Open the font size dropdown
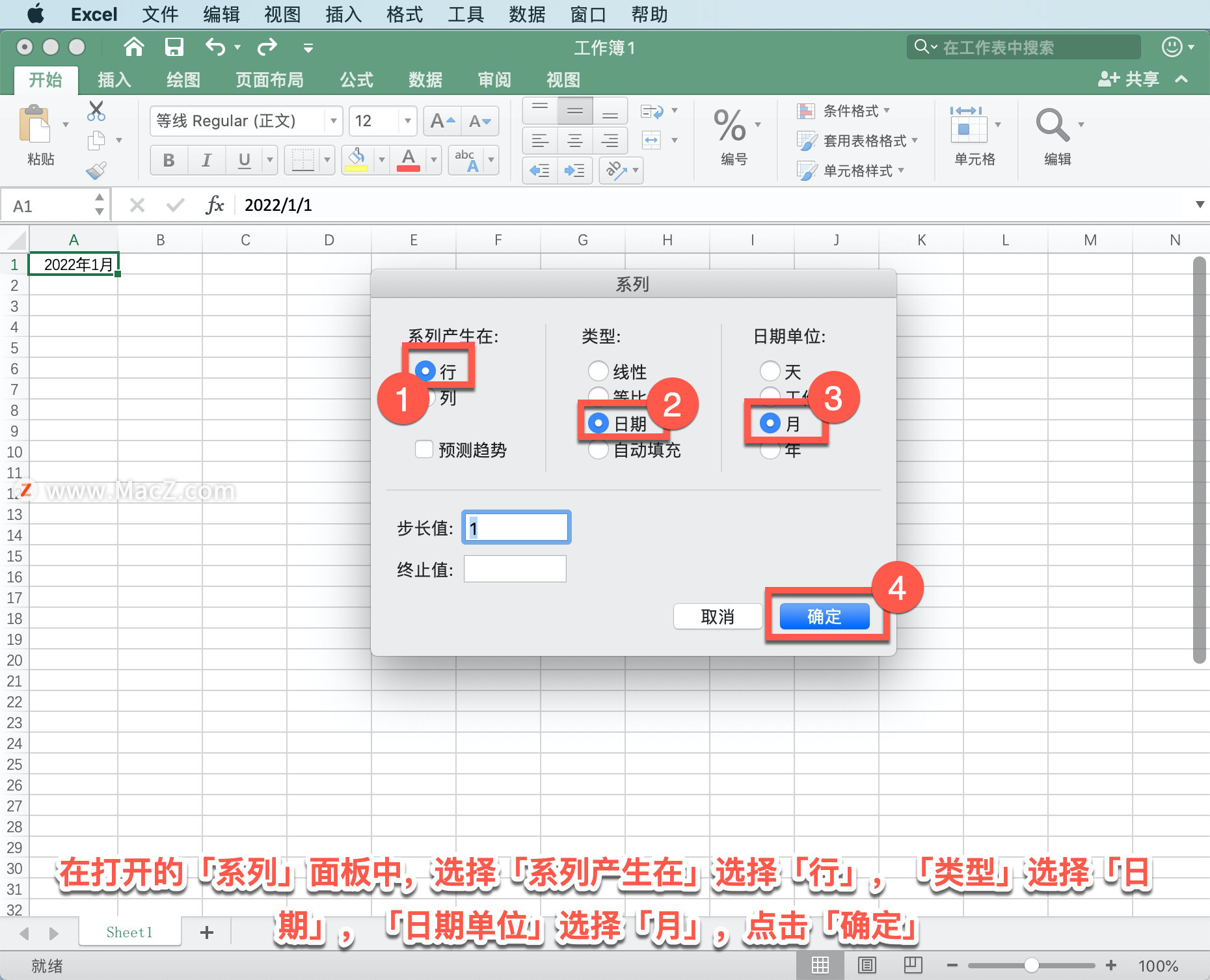The image size is (1210, 980). [407, 121]
